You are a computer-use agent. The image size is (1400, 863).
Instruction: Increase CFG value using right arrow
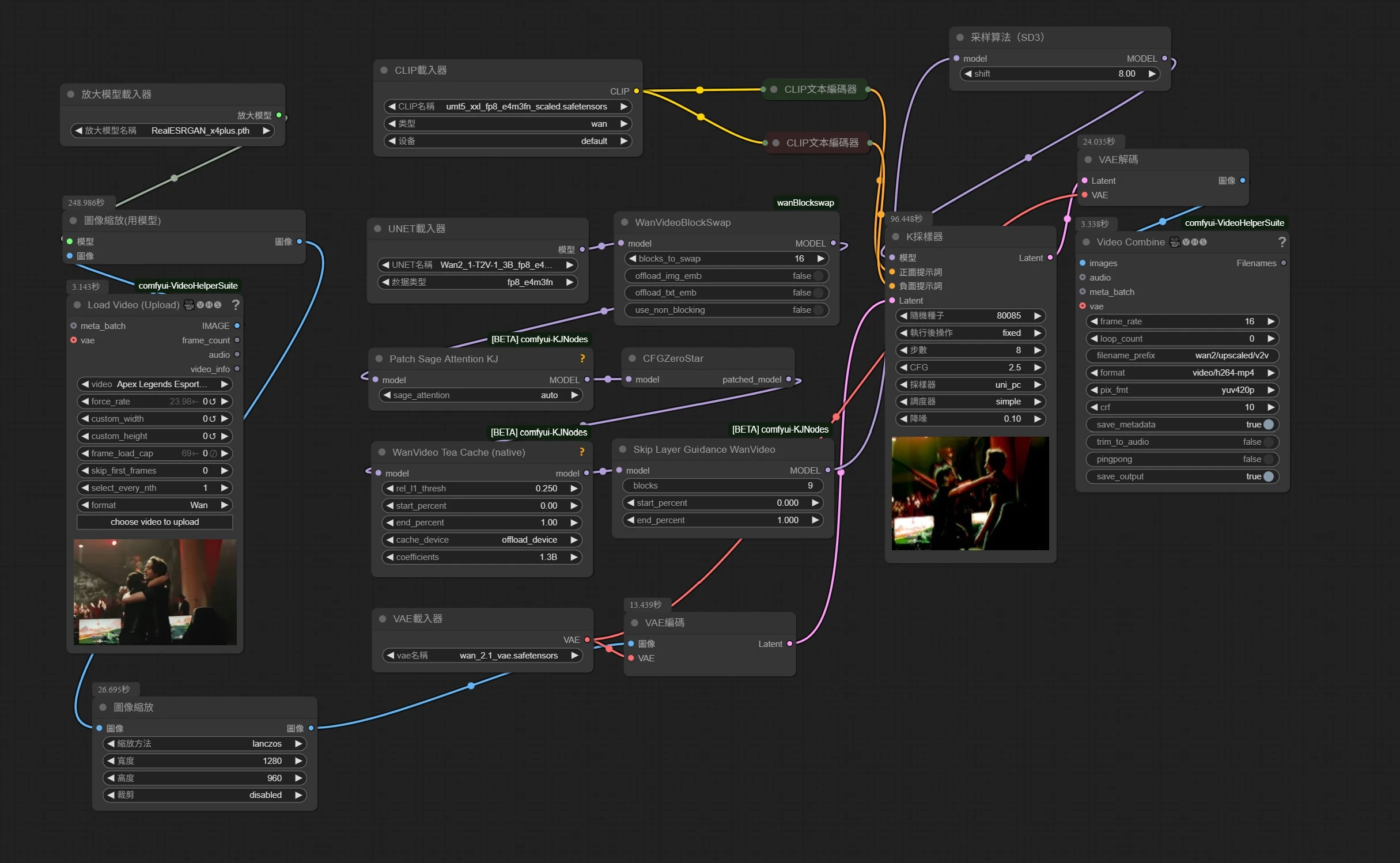coord(1038,368)
